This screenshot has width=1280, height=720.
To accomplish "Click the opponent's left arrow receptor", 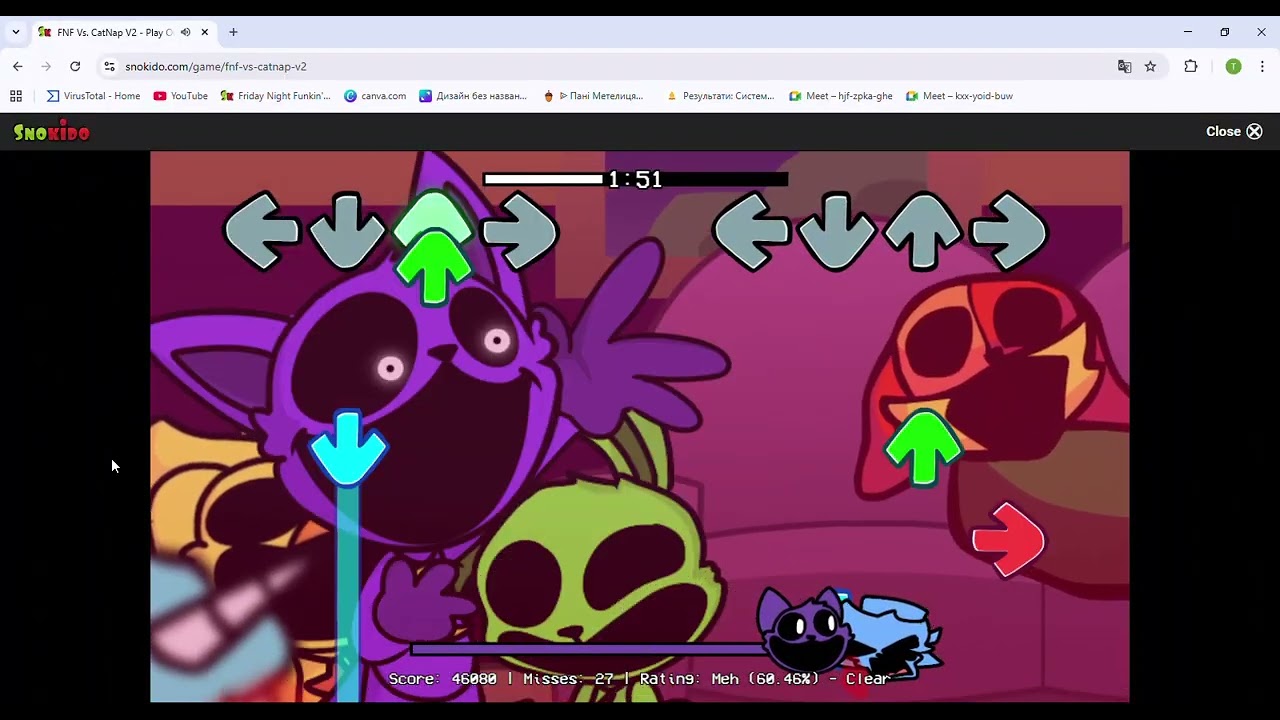I will 262,231.
